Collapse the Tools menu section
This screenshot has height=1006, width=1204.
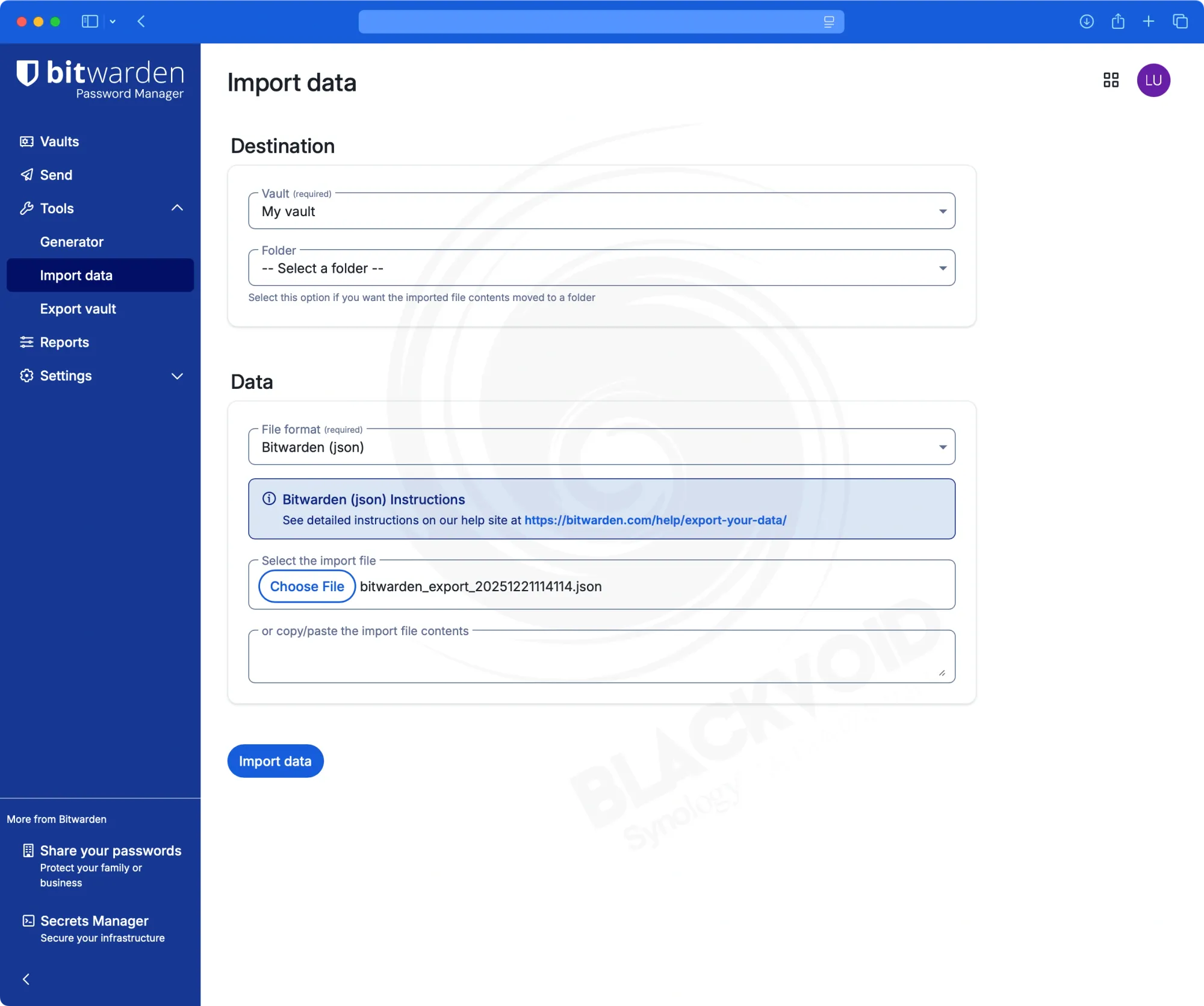(177, 208)
